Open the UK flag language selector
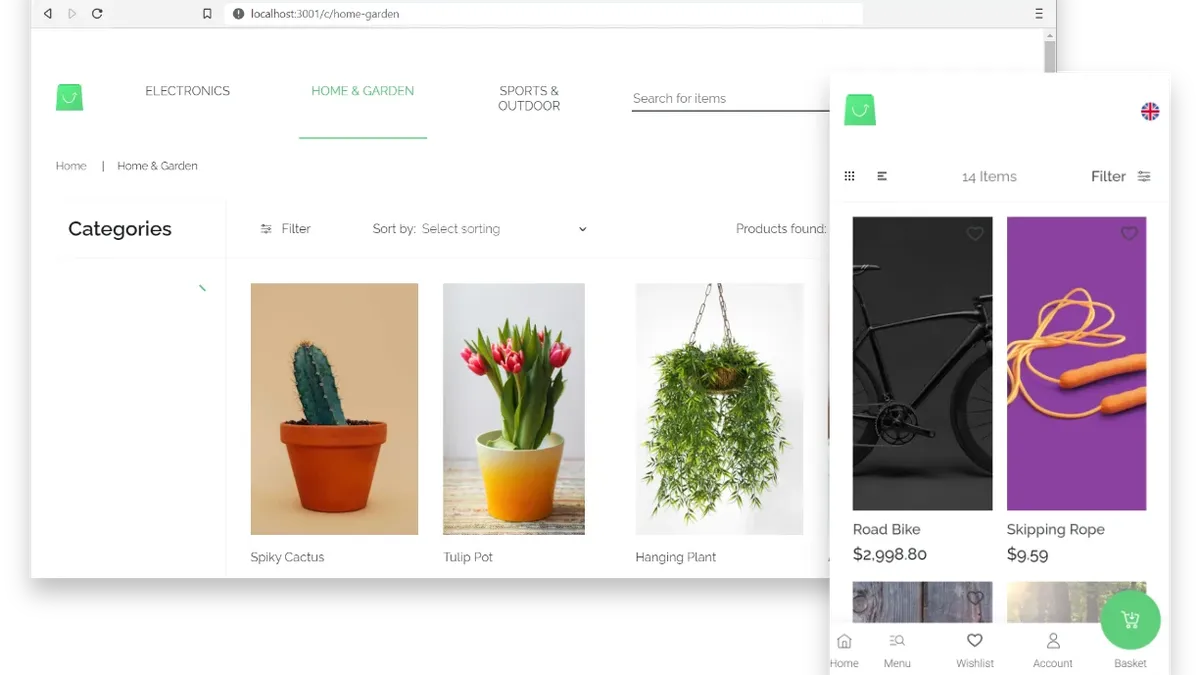The width and height of the screenshot is (1200, 675). [x=1150, y=111]
